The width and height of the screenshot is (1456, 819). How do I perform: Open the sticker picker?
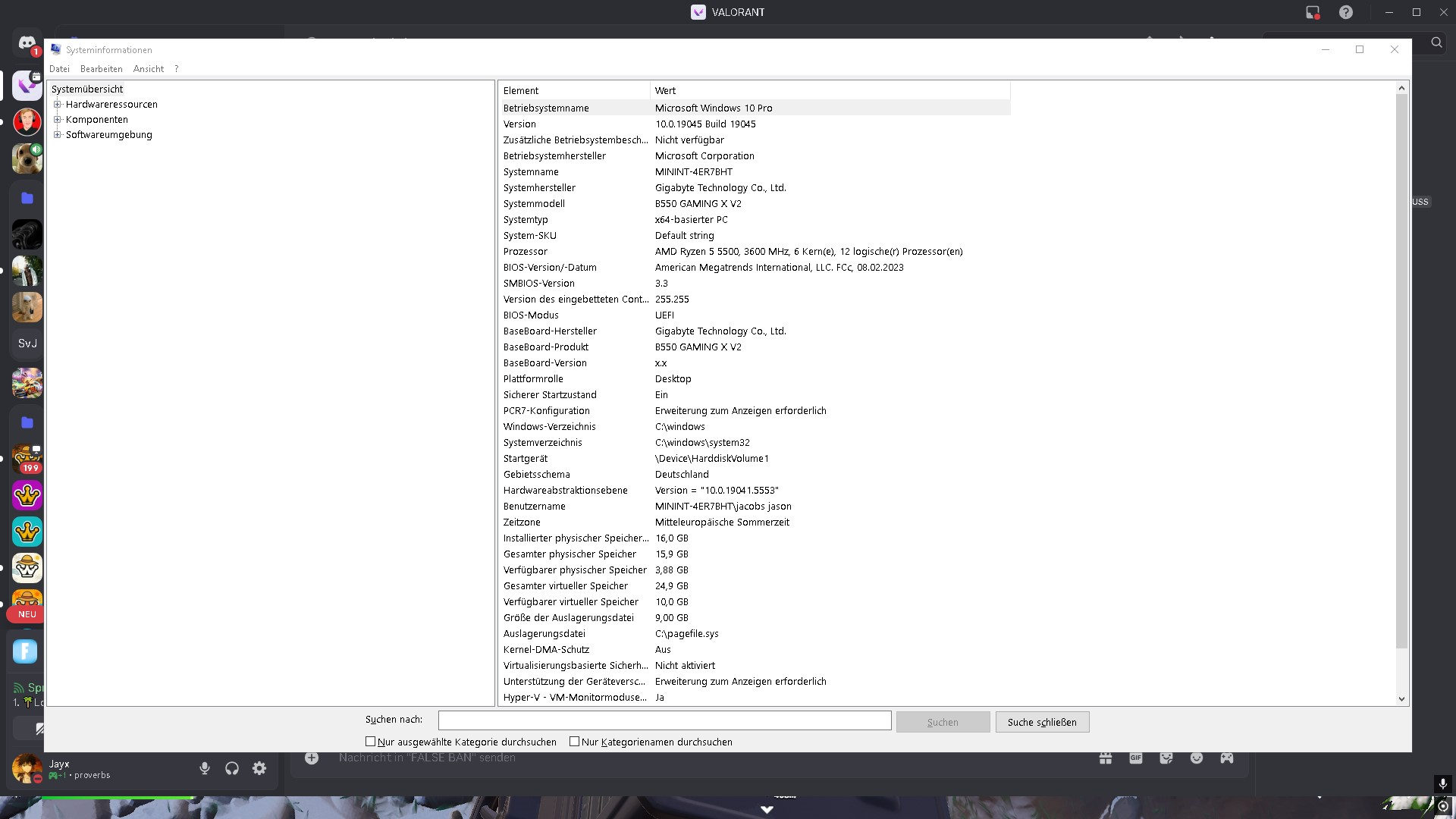1166,758
